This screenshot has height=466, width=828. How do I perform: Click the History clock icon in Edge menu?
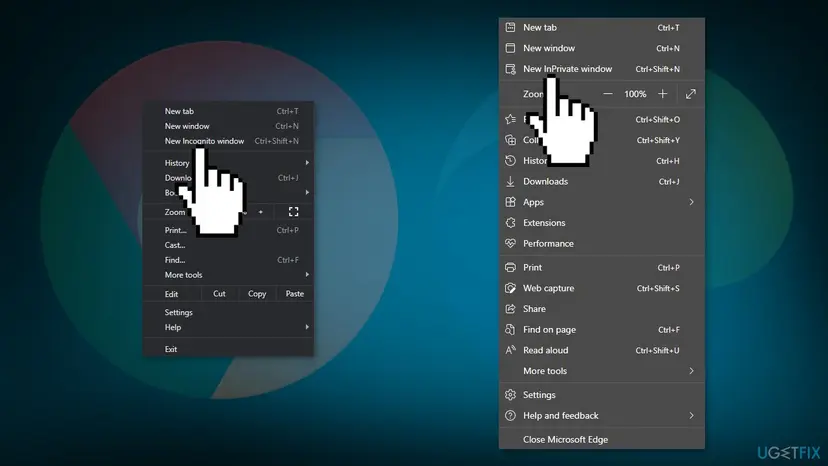pyautogui.click(x=510, y=161)
